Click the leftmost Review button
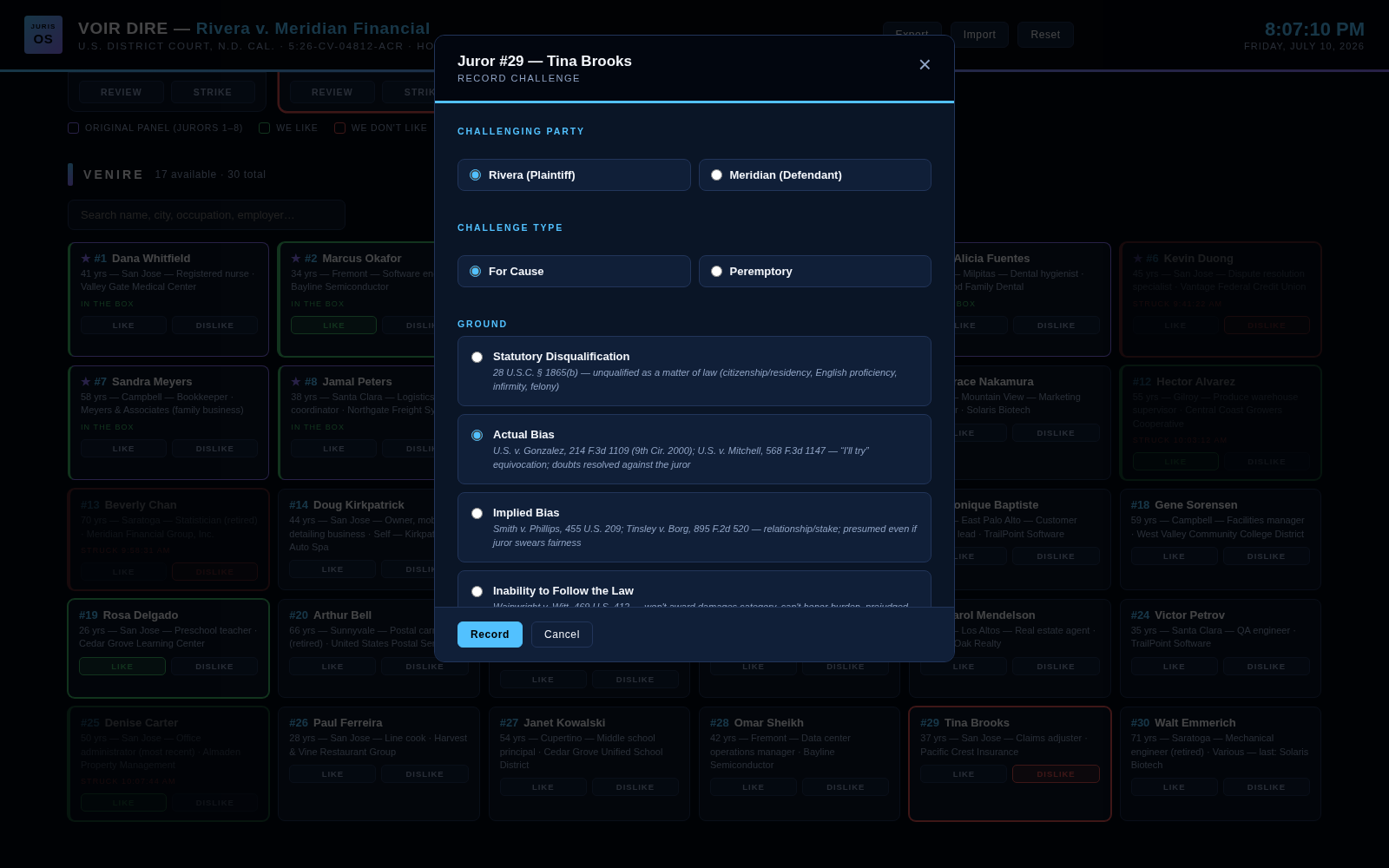The width and height of the screenshot is (1389, 868). click(122, 92)
